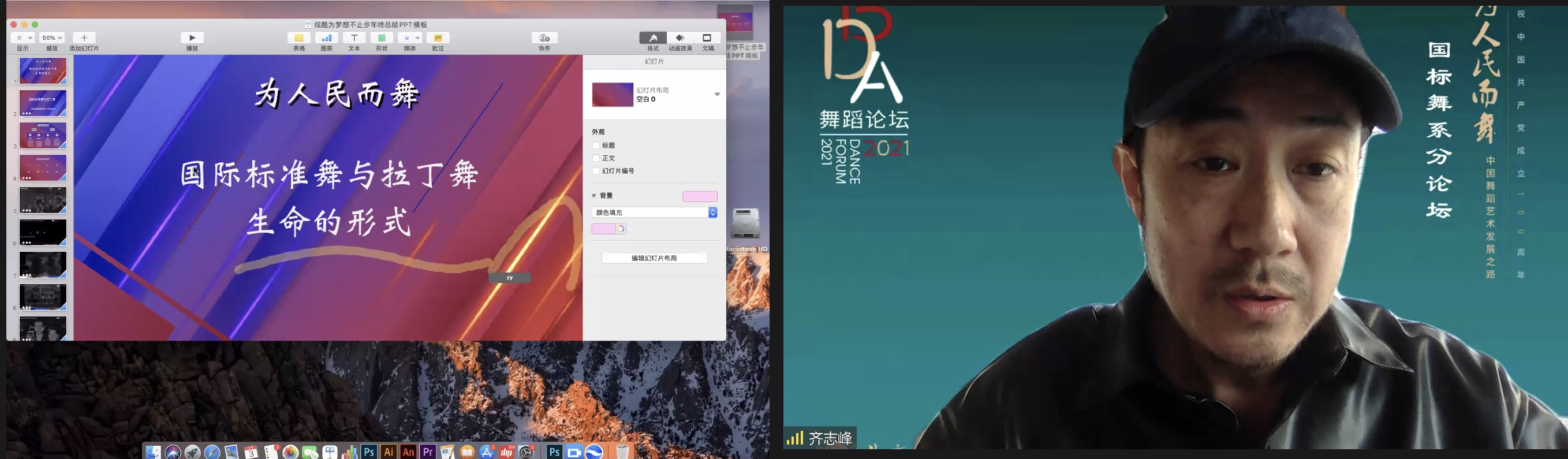The width and height of the screenshot is (1568, 459).
Task: Enable the 标题 title checkbox
Action: click(x=596, y=145)
